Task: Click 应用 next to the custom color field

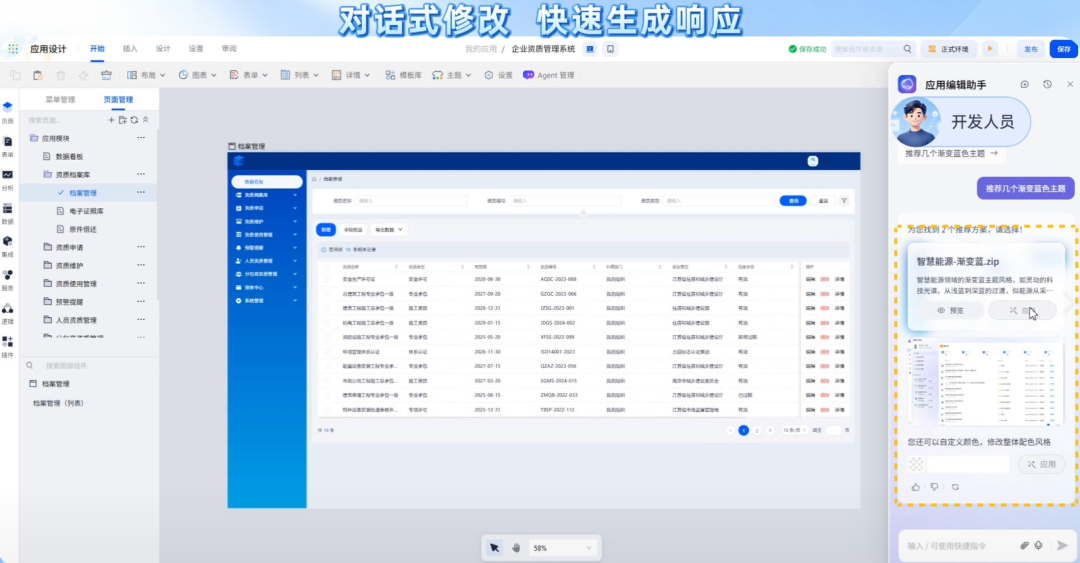Action: click(x=1041, y=464)
